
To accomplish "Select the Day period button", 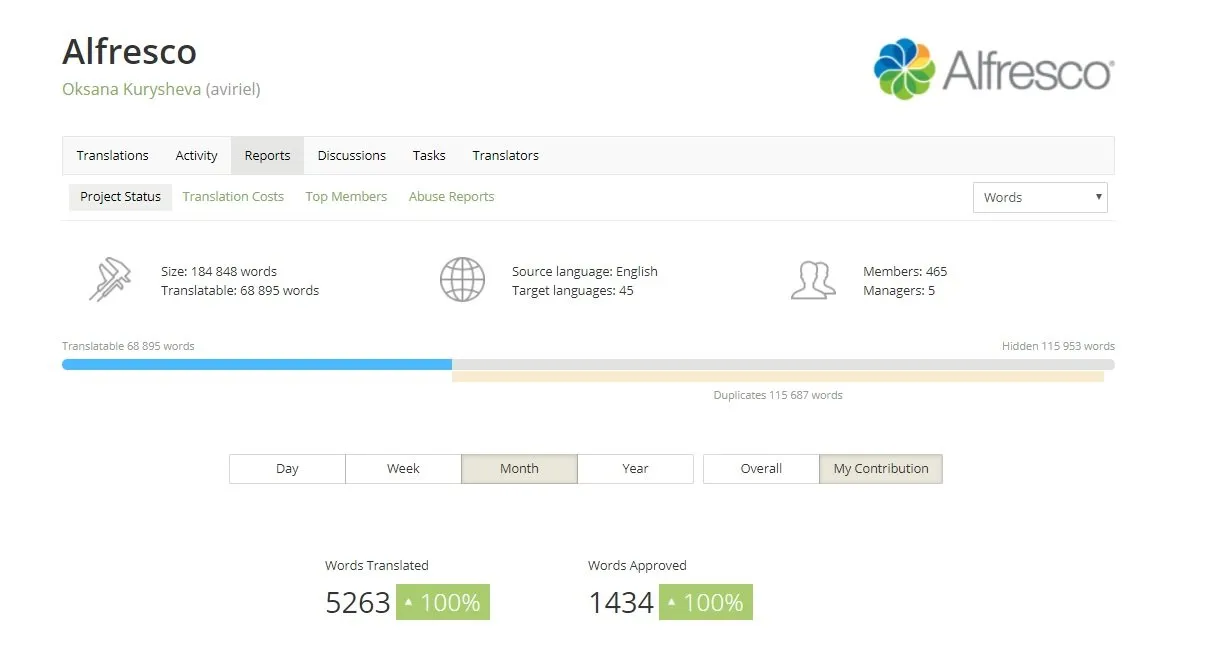I will [x=287, y=469].
